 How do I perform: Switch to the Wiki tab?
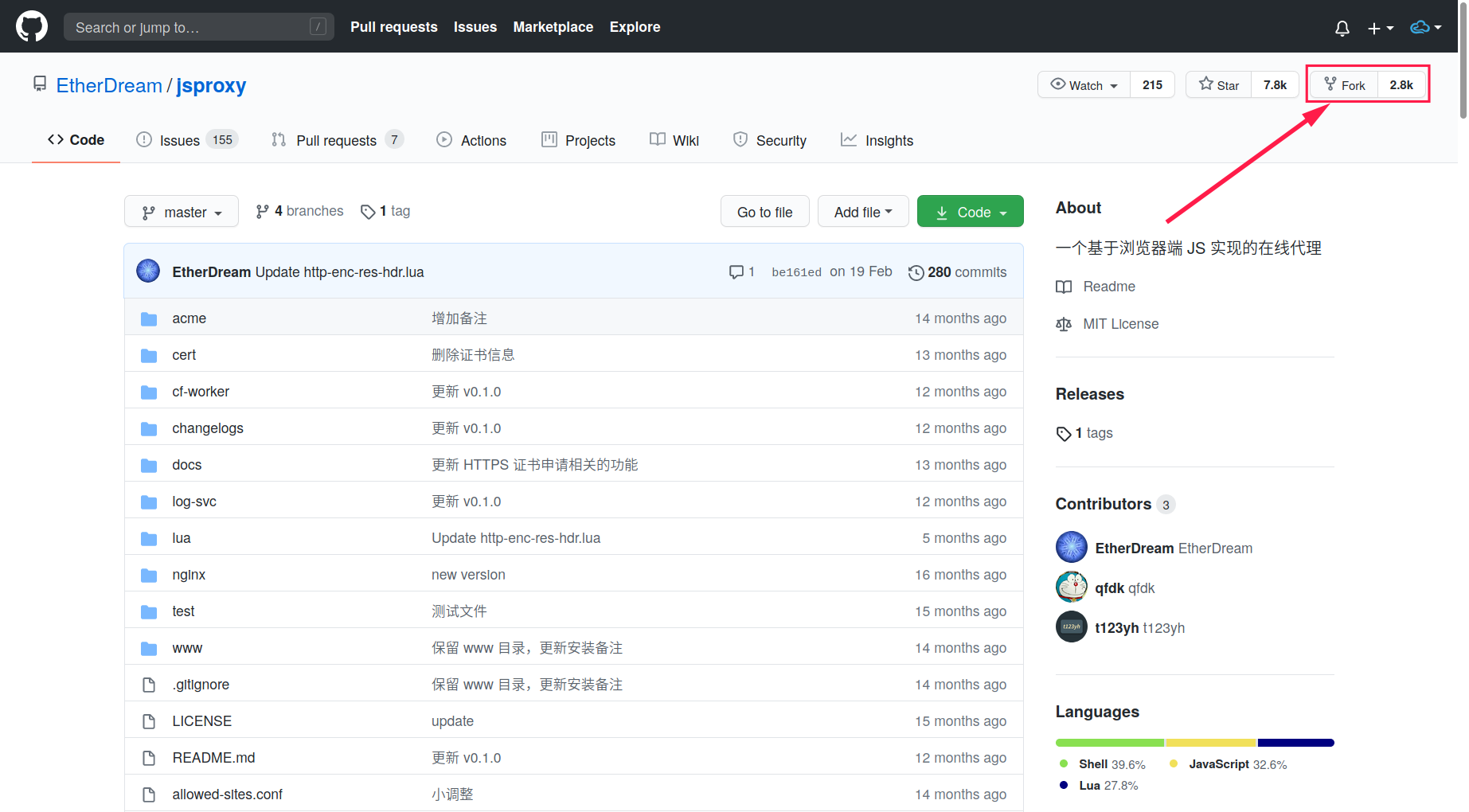tap(674, 140)
